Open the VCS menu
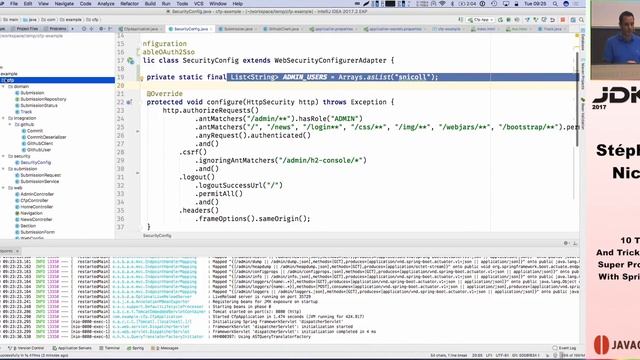The image size is (640, 360). (x=198, y=4)
